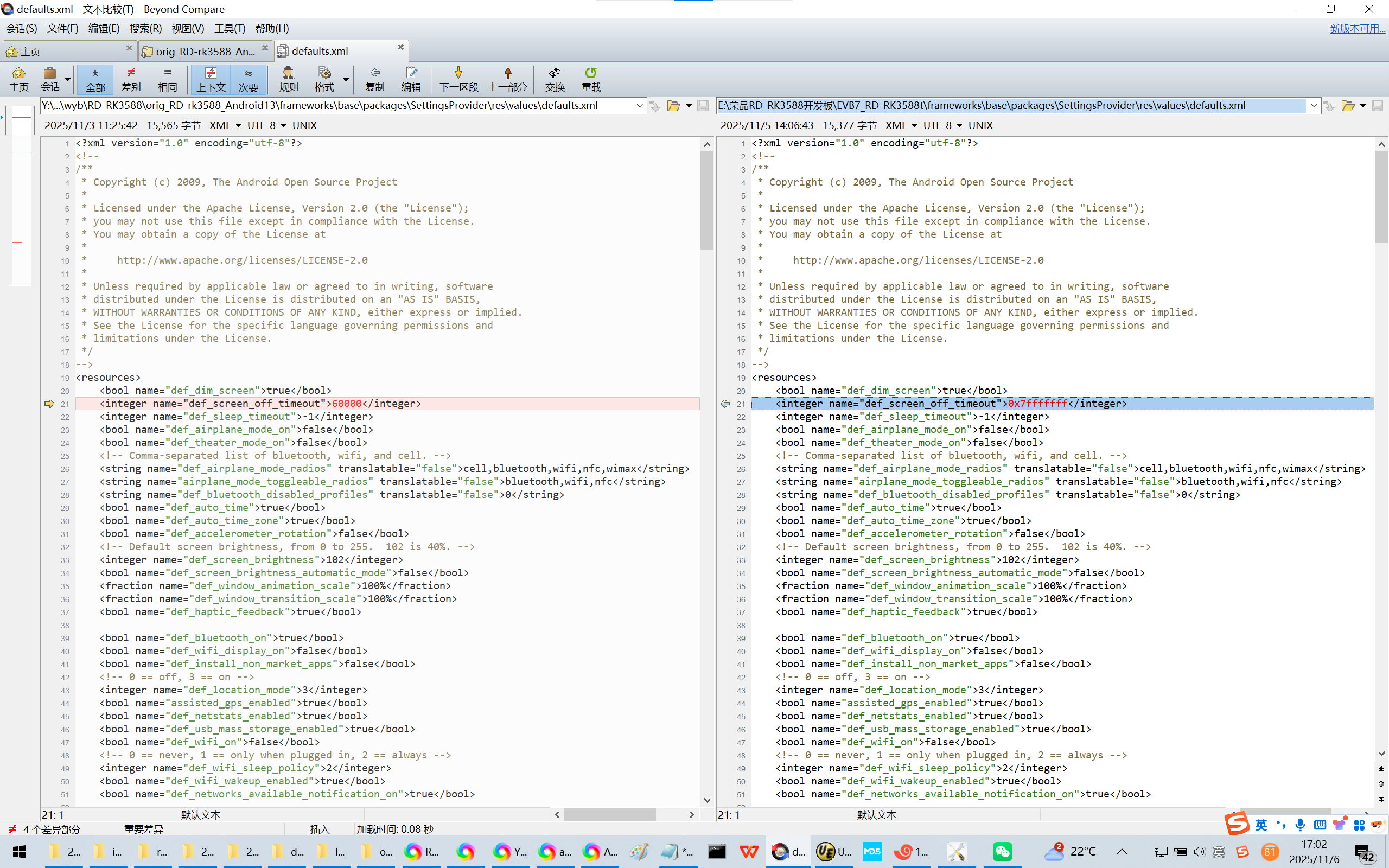The width and height of the screenshot is (1389, 868).
Task: Click left pane horizontal scrollbar thumb
Action: (x=609, y=814)
